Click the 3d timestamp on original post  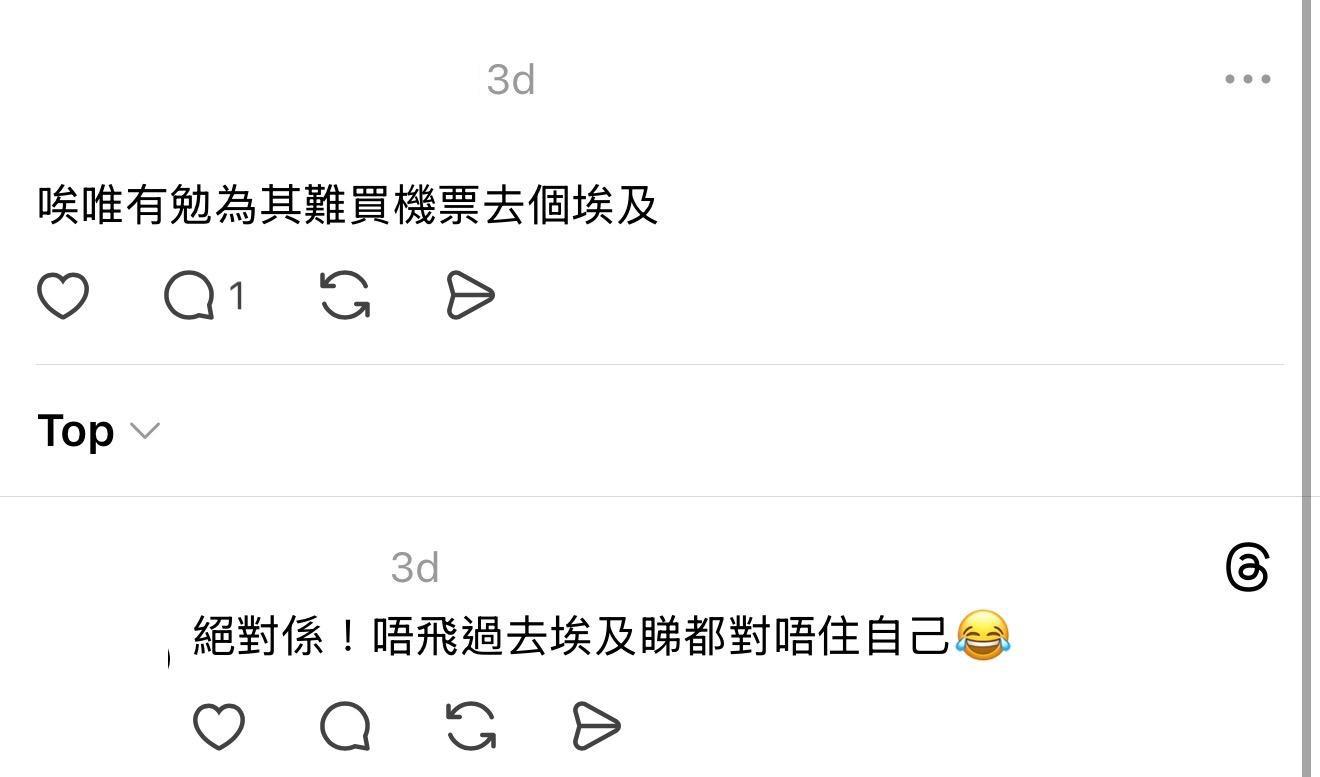tap(511, 79)
